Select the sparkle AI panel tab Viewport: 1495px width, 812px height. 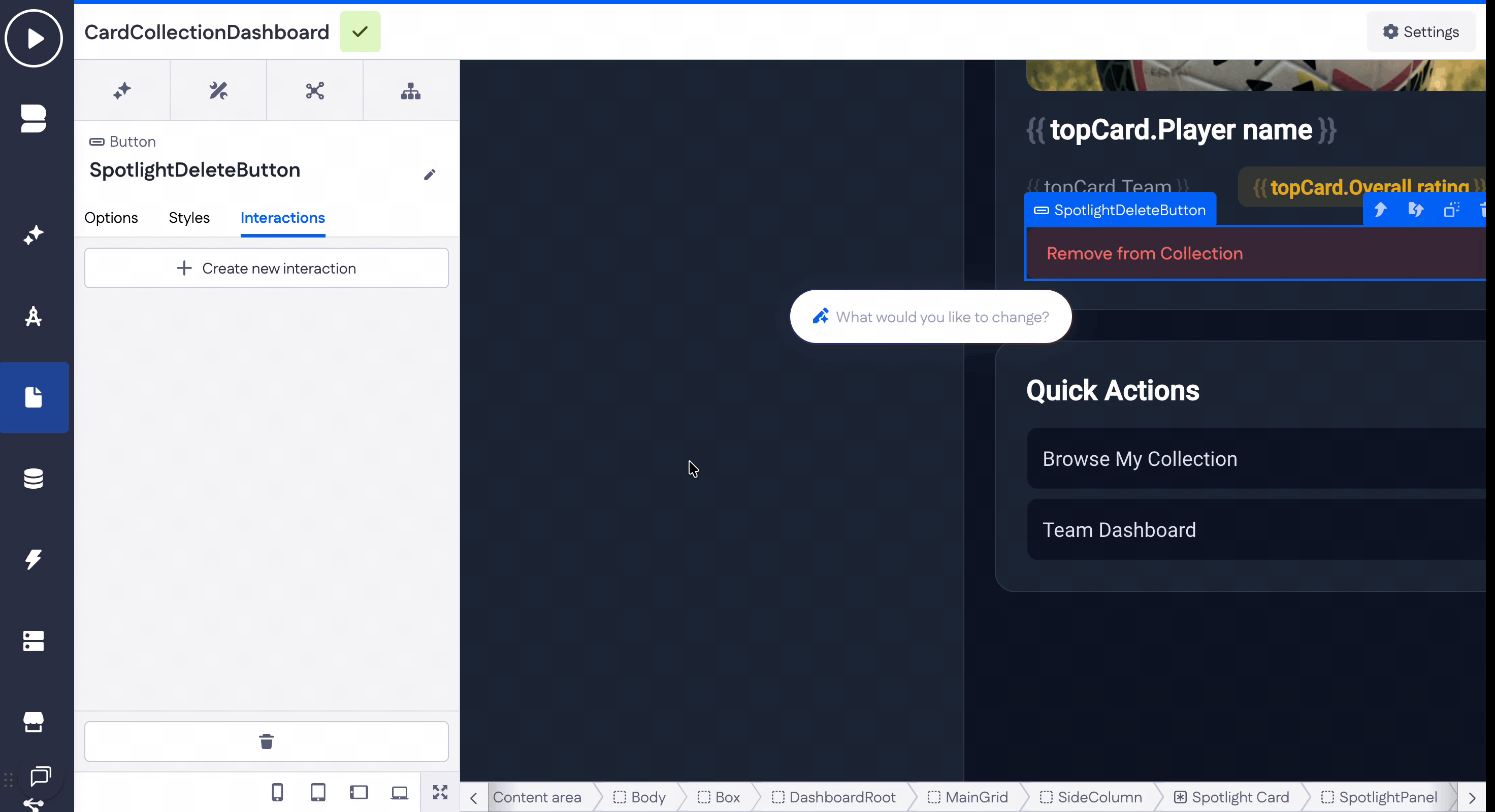122,90
